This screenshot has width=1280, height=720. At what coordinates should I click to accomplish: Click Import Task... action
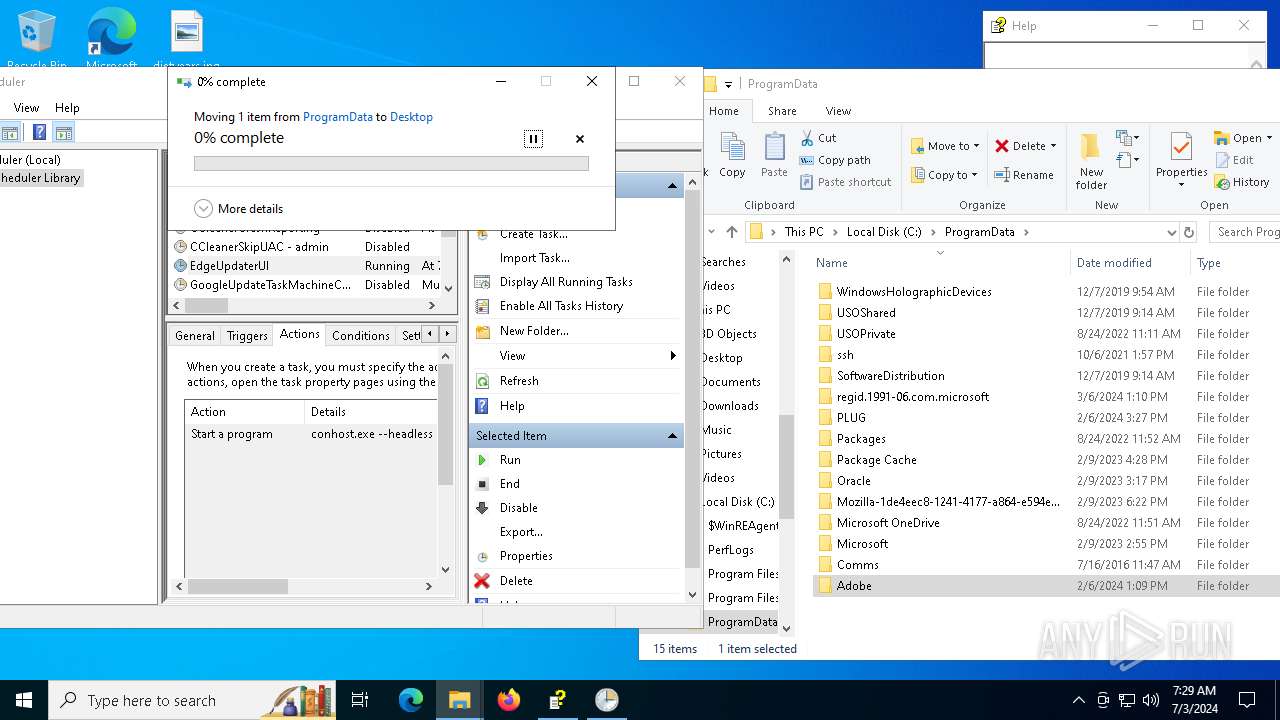535,258
